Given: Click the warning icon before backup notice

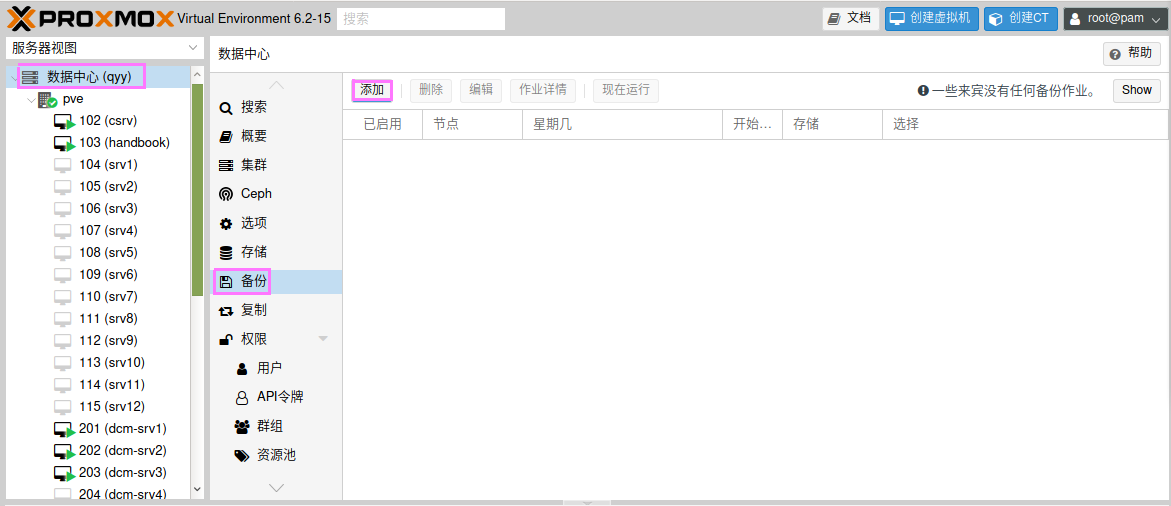Looking at the screenshot, I should pyautogui.click(x=923, y=90).
